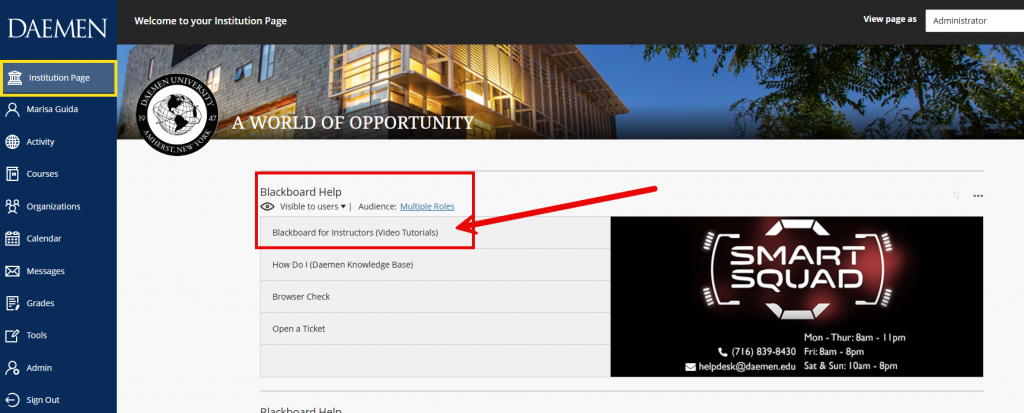Click the A World of Opportunity heading
1024x413 pixels.
pyautogui.click(x=353, y=123)
